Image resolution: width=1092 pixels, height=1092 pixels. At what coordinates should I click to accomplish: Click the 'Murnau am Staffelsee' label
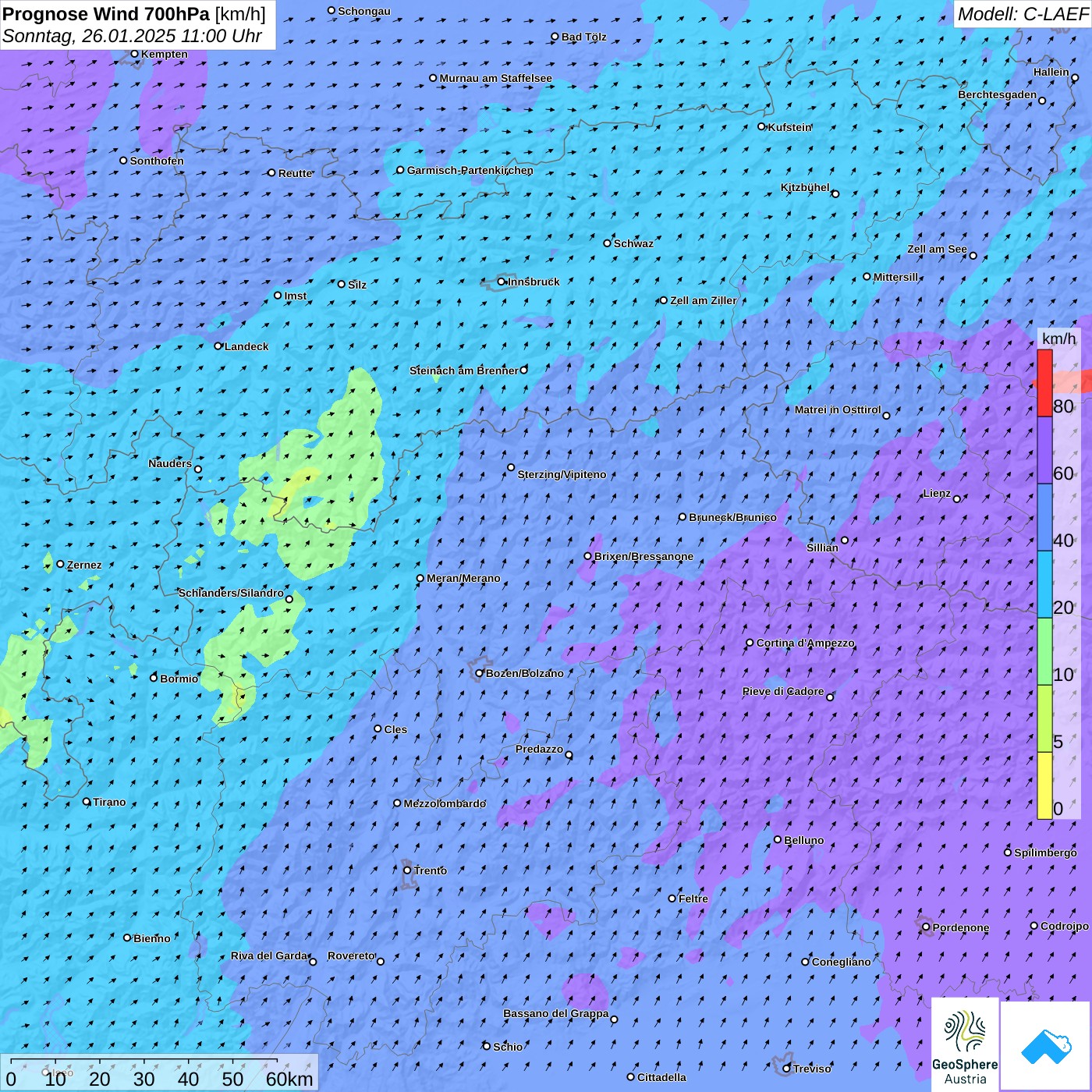click(495, 78)
